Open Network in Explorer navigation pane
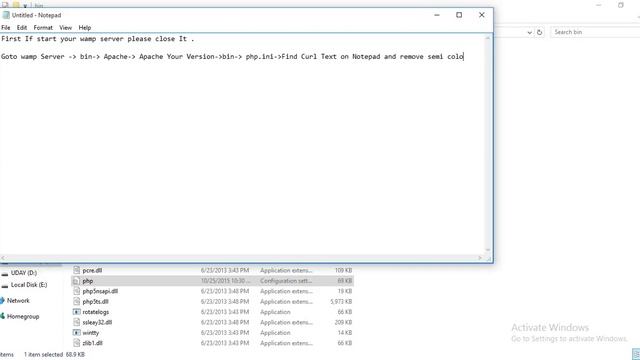 pyautogui.click(x=18, y=301)
